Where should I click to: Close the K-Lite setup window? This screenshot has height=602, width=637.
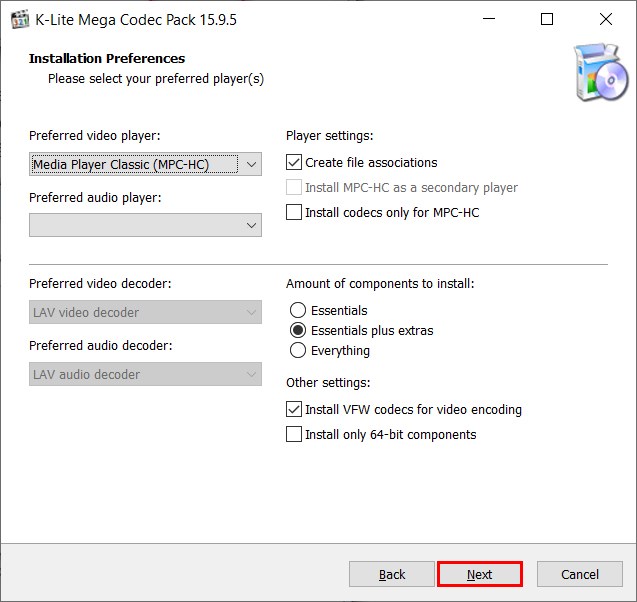click(606, 19)
